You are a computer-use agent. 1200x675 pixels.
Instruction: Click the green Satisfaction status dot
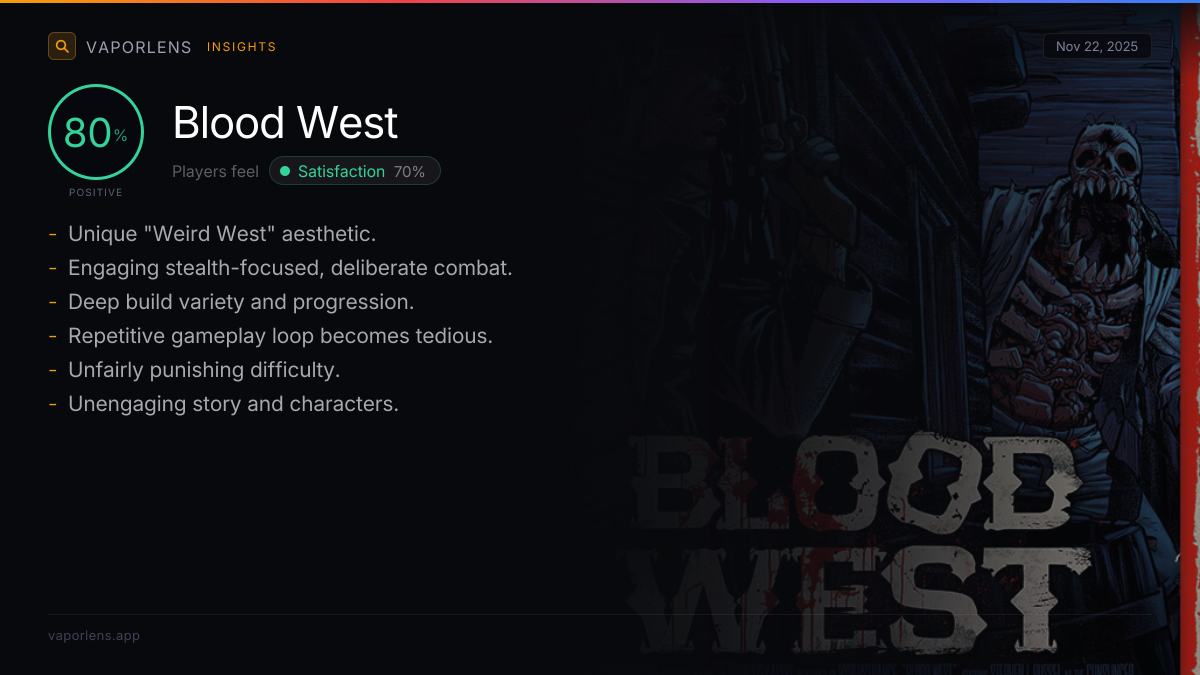[x=285, y=171]
